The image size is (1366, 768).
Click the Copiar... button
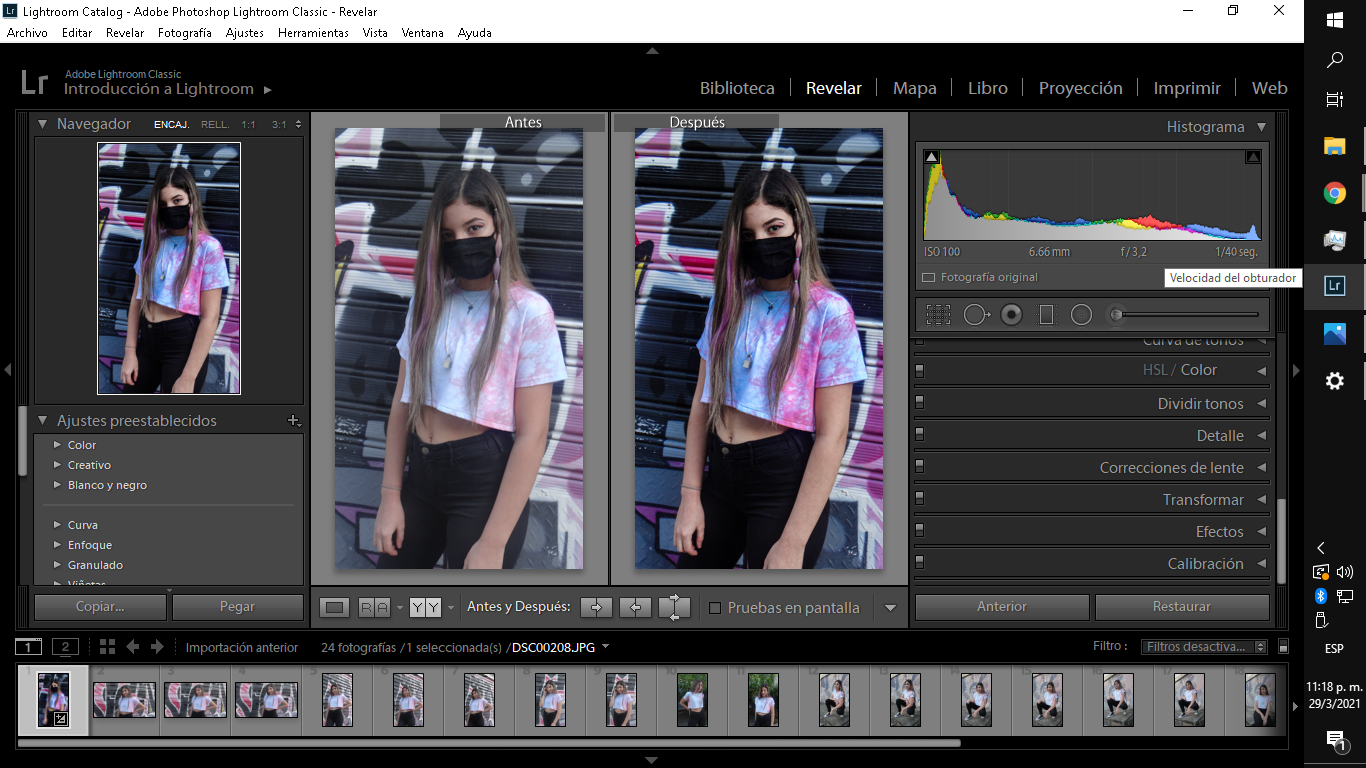pos(100,606)
